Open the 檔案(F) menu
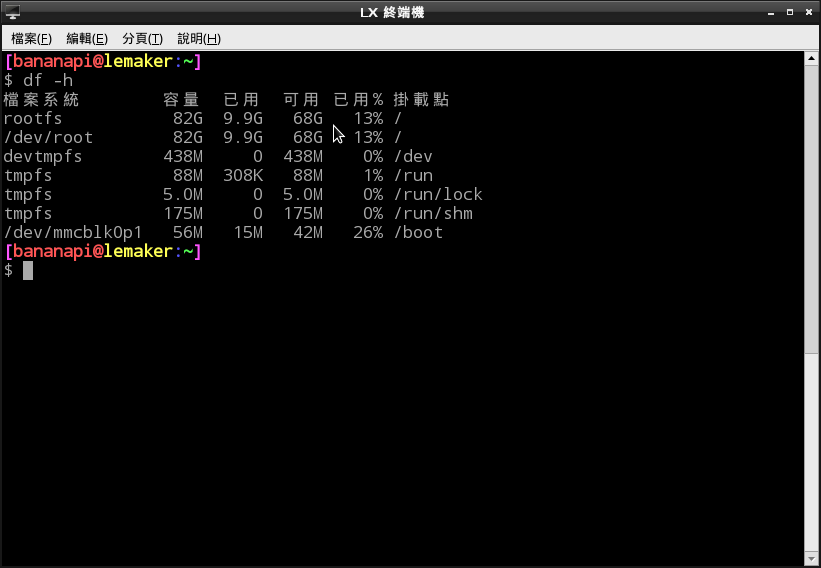The width and height of the screenshot is (821, 568). 31,38
